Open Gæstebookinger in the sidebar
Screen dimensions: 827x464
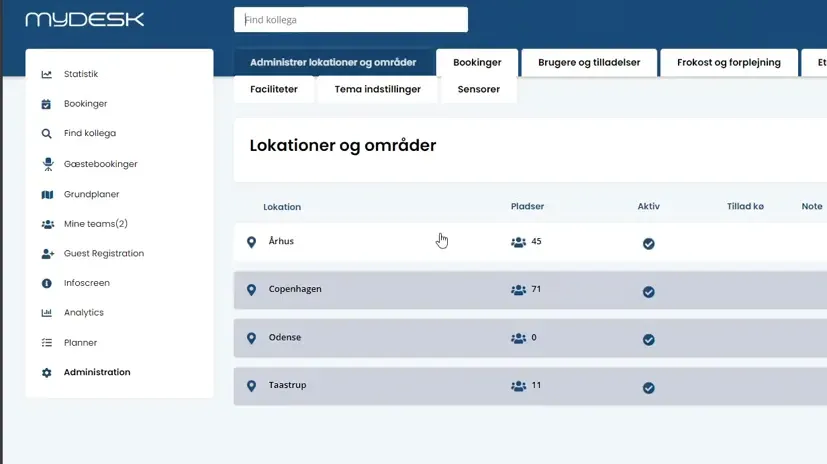101,164
